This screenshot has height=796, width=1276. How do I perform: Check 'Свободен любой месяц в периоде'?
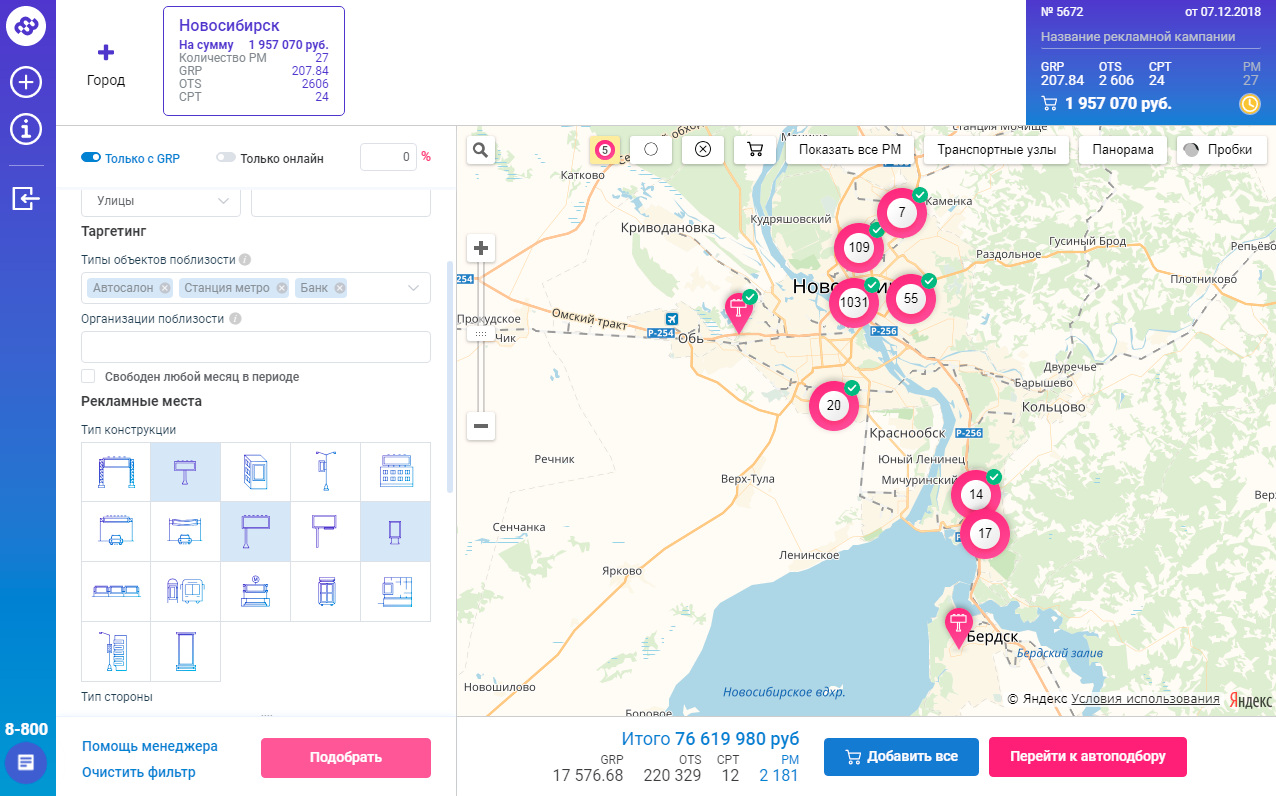88,376
